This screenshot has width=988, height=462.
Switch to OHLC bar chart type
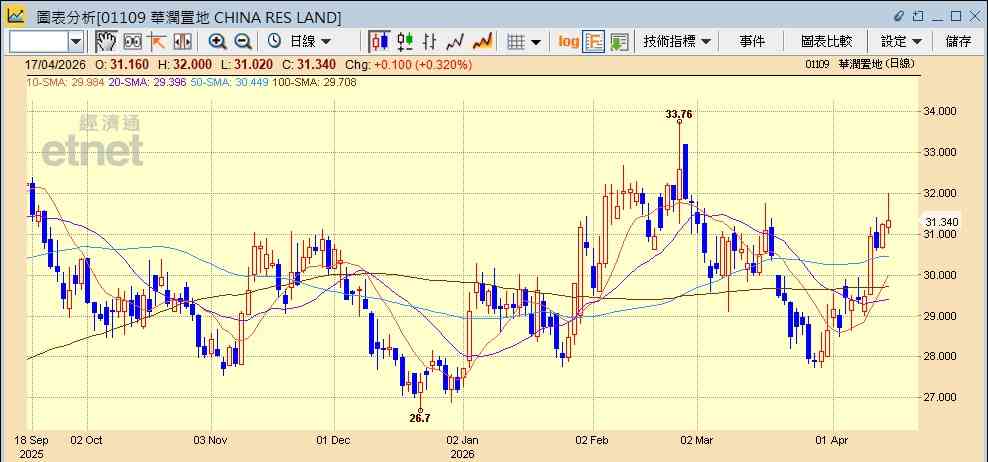430,42
